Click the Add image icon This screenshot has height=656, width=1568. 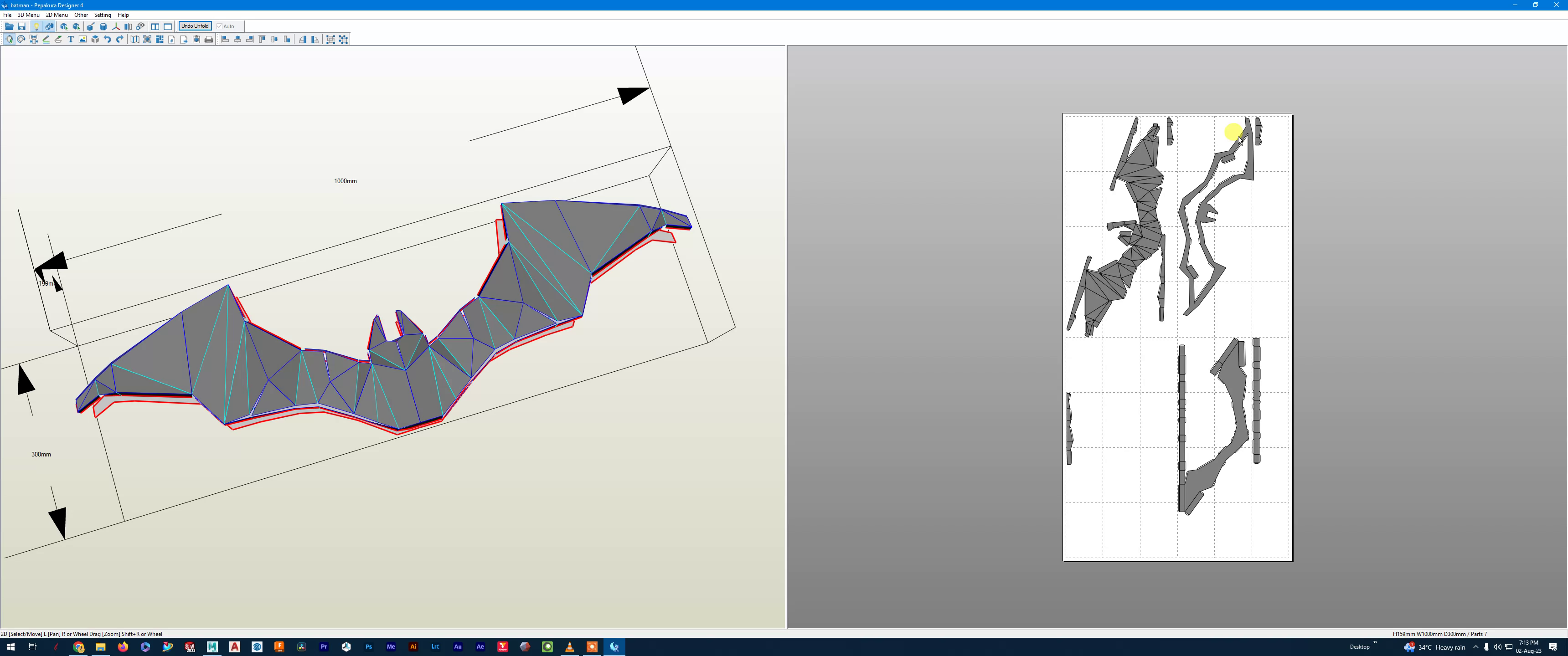[83, 40]
